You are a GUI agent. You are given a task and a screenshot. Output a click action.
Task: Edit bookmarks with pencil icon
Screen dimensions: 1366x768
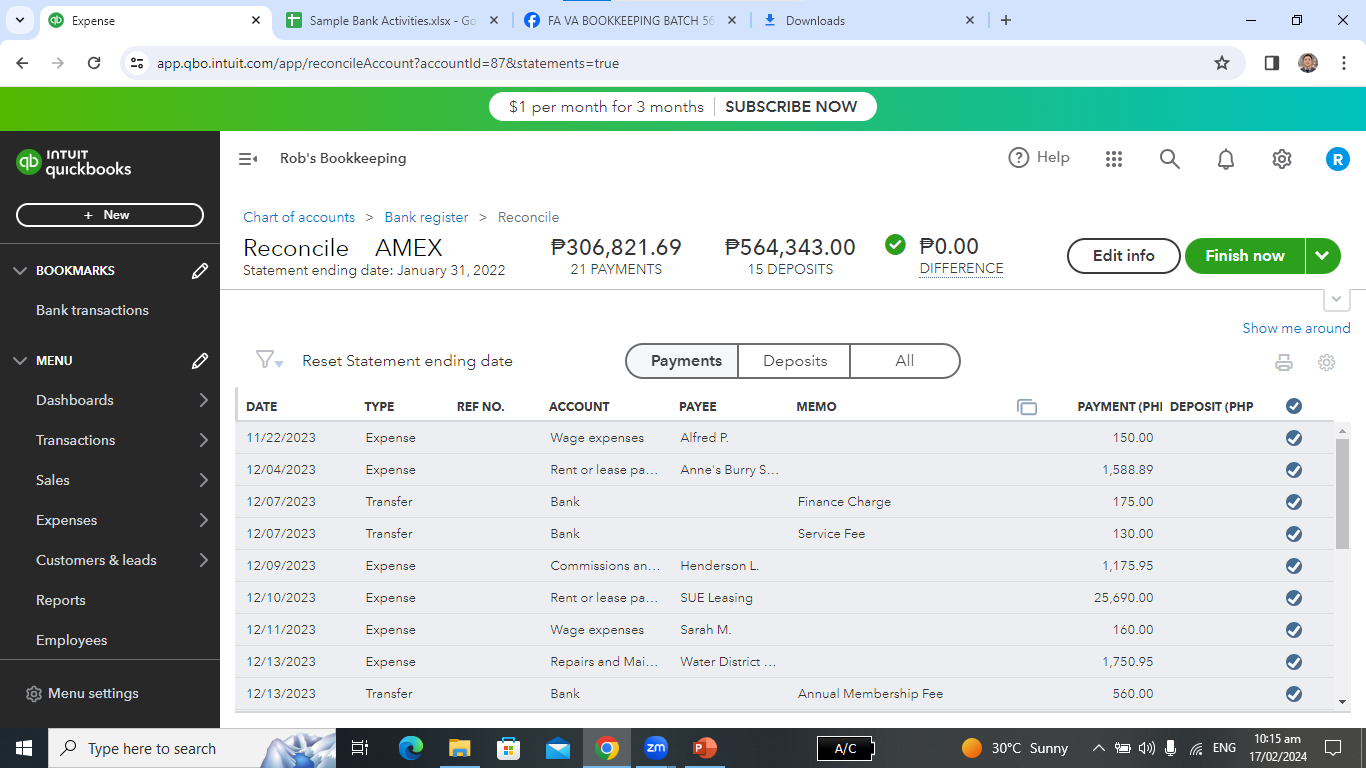200,271
